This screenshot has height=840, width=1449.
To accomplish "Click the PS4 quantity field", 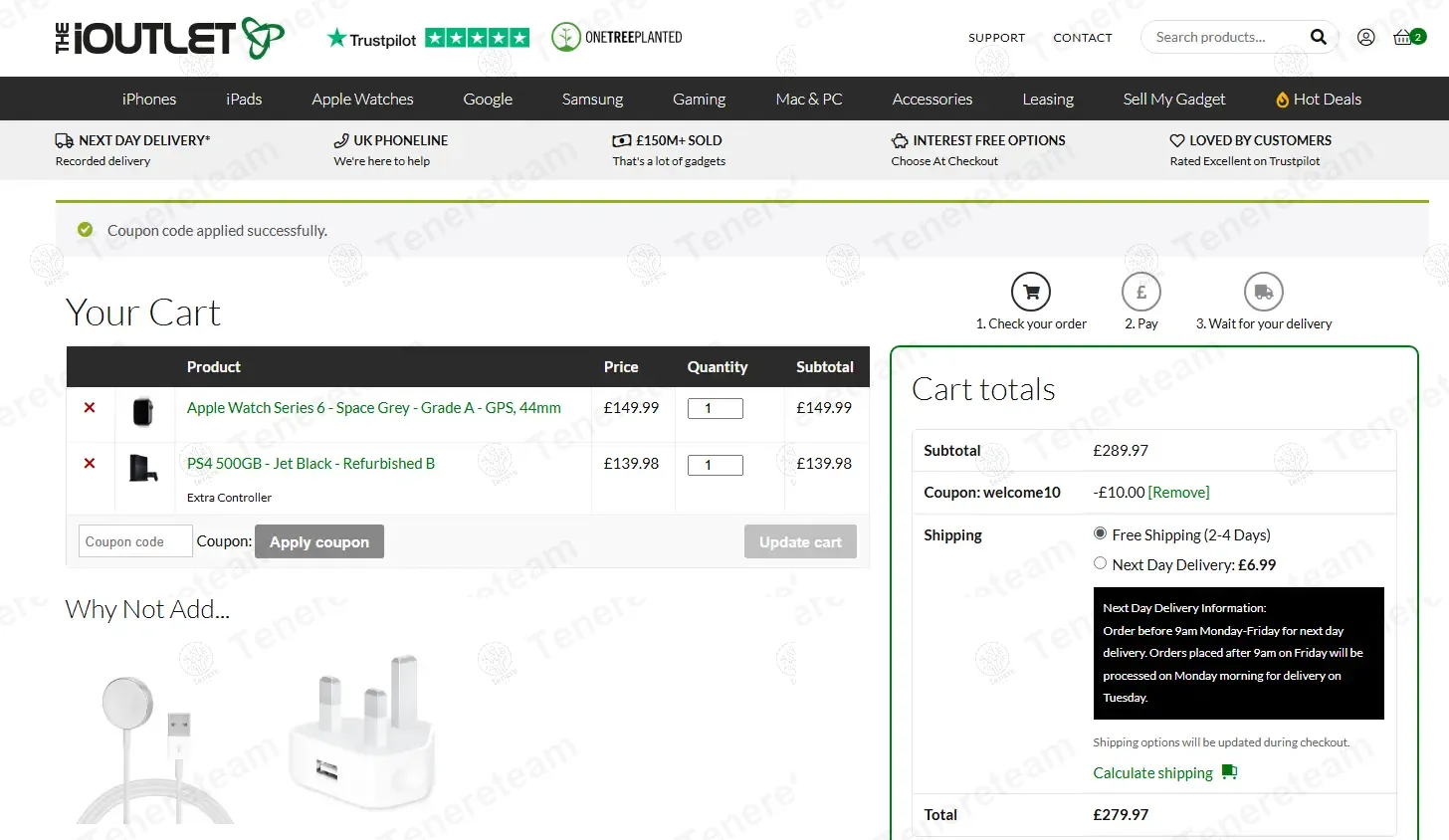I will (716, 465).
